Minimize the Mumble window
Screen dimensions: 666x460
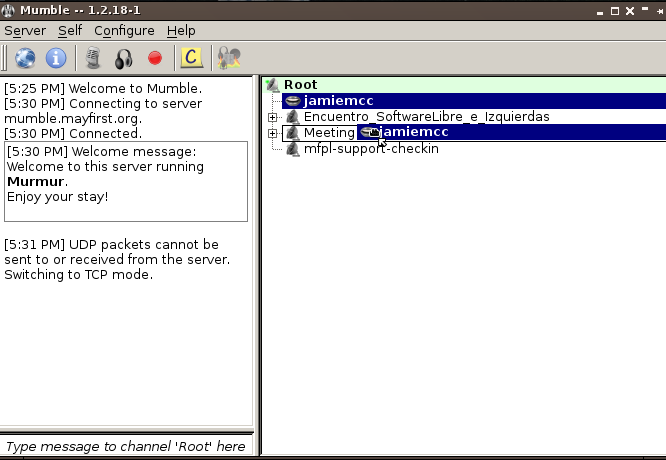(x=600, y=11)
